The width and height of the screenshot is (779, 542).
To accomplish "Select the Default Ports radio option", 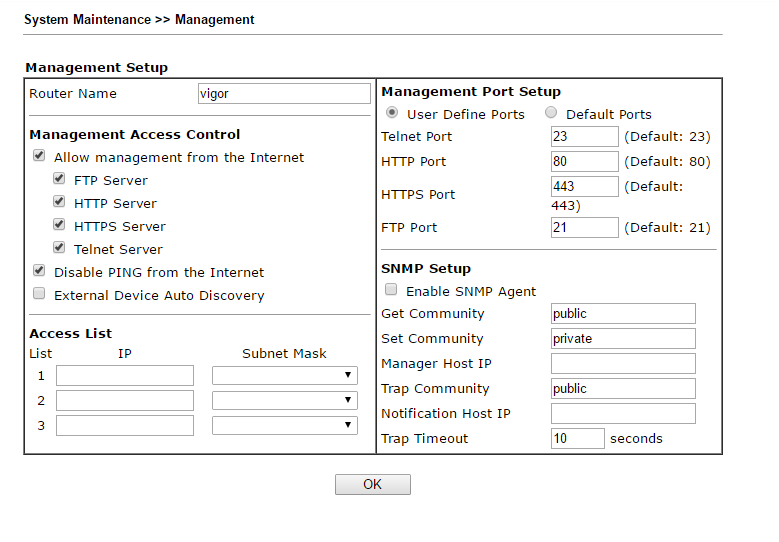I will pyautogui.click(x=551, y=114).
